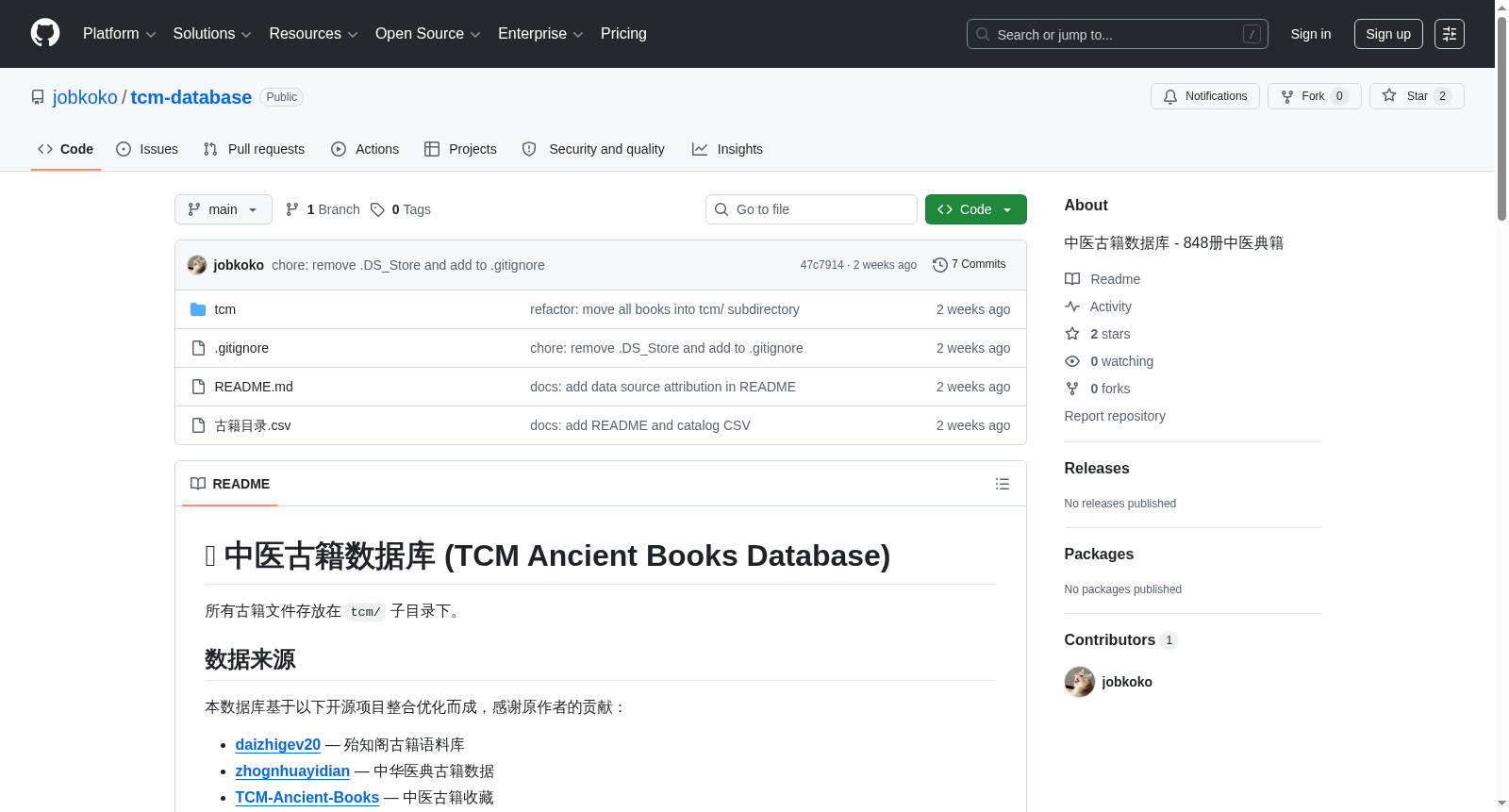Click the jobkoko contributor avatar
Image resolution: width=1509 pixels, height=812 pixels.
(1080, 682)
